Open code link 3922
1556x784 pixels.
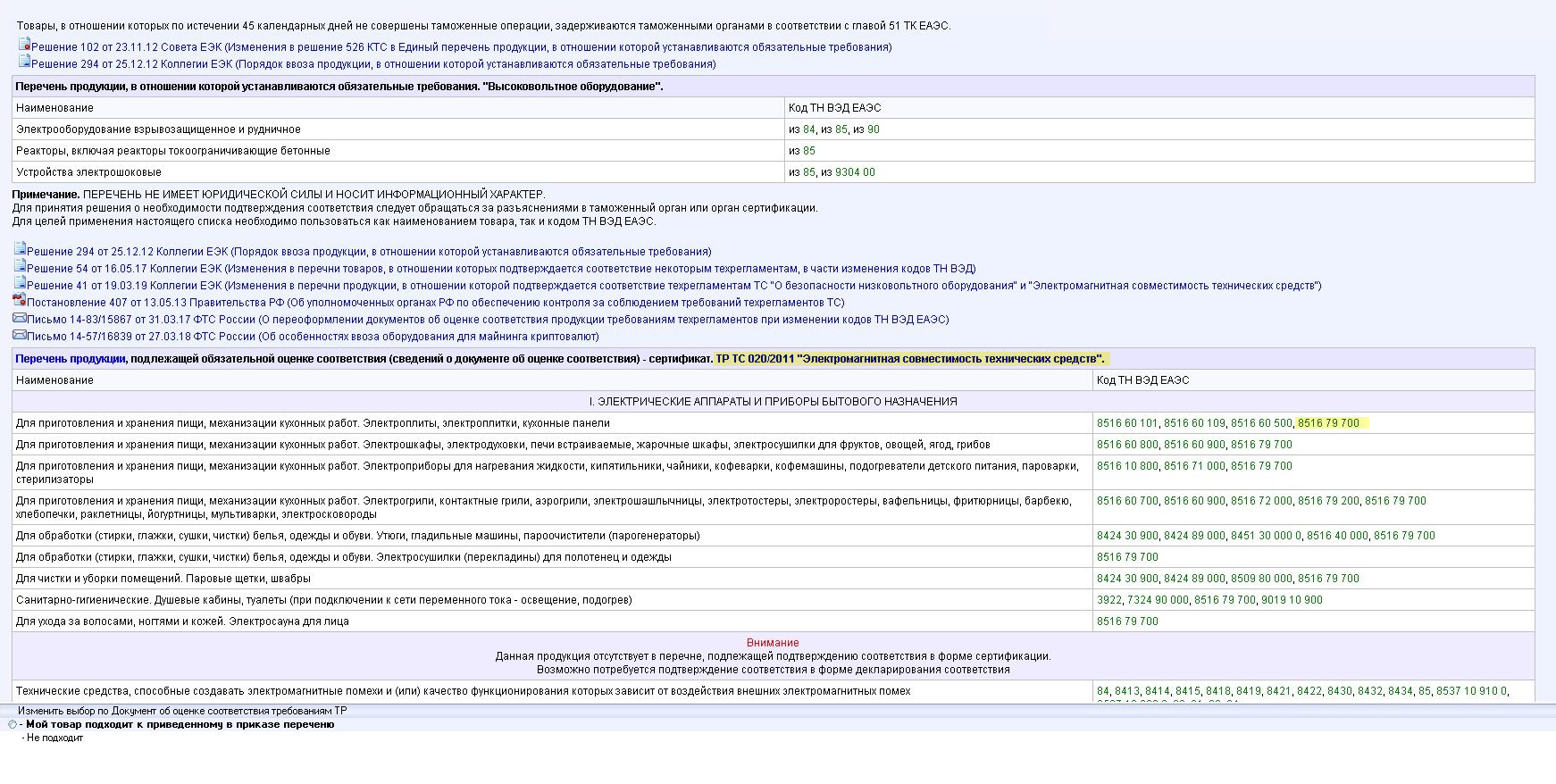click(x=1108, y=600)
